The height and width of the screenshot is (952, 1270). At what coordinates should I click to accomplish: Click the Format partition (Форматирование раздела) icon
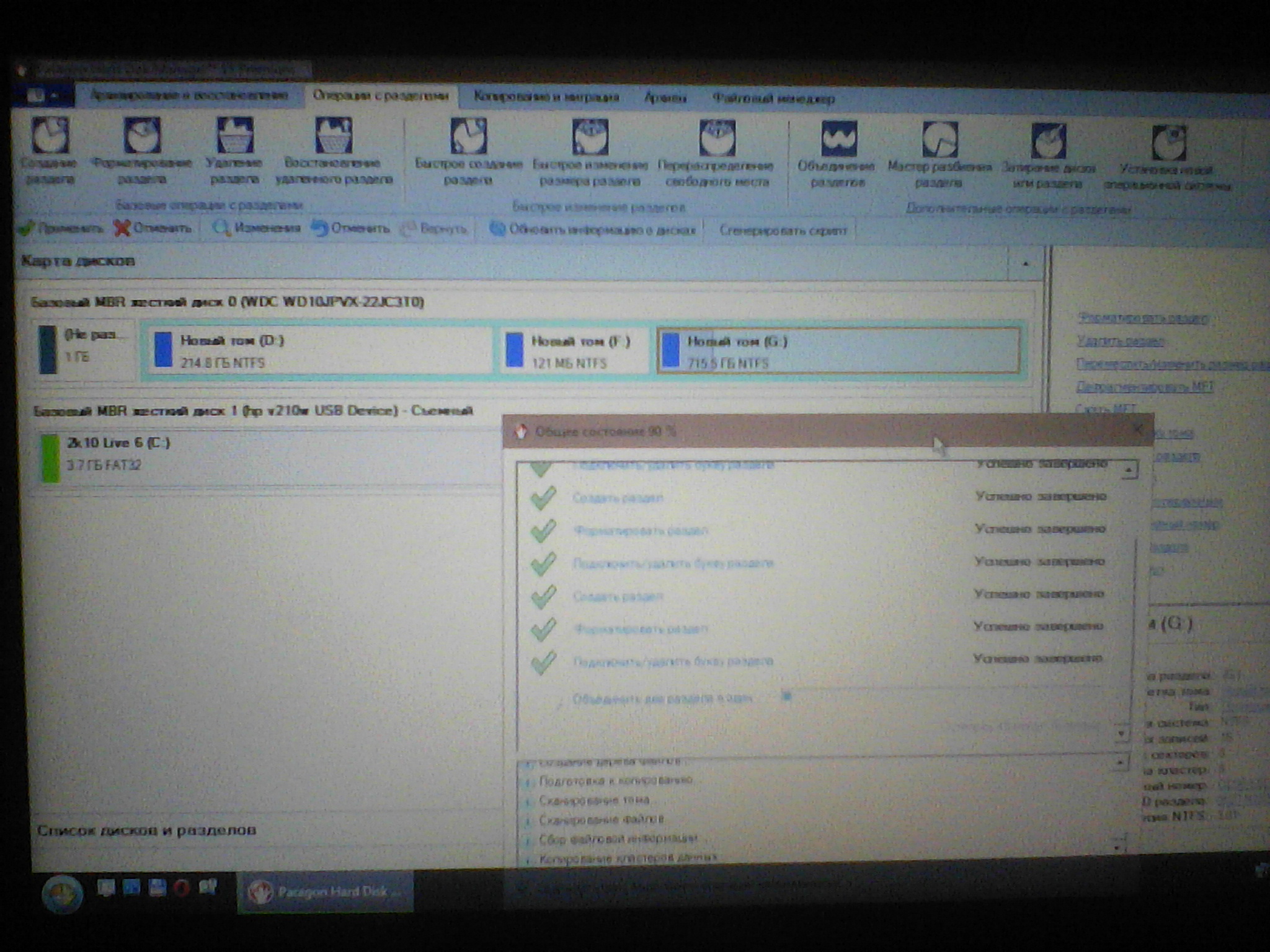pos(142,135)
